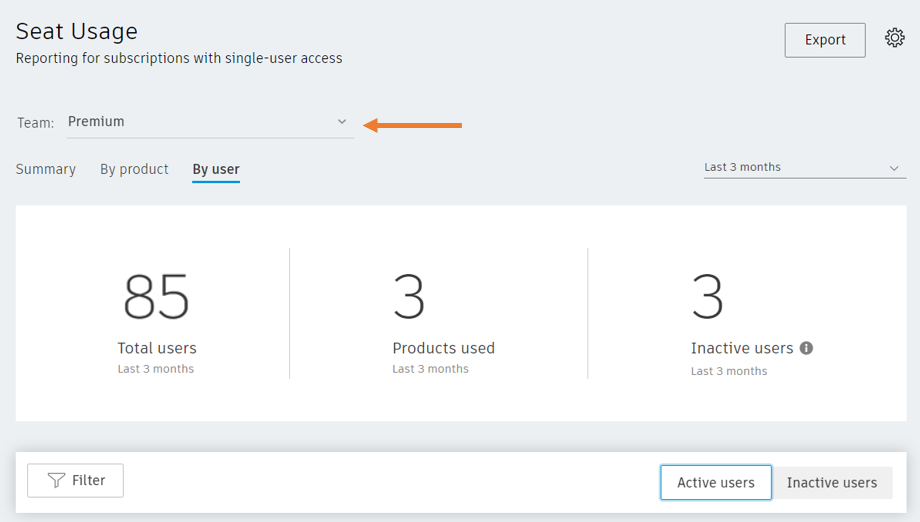Click the Products used label
Screen dimensions: 920x522
coord(444,348)
